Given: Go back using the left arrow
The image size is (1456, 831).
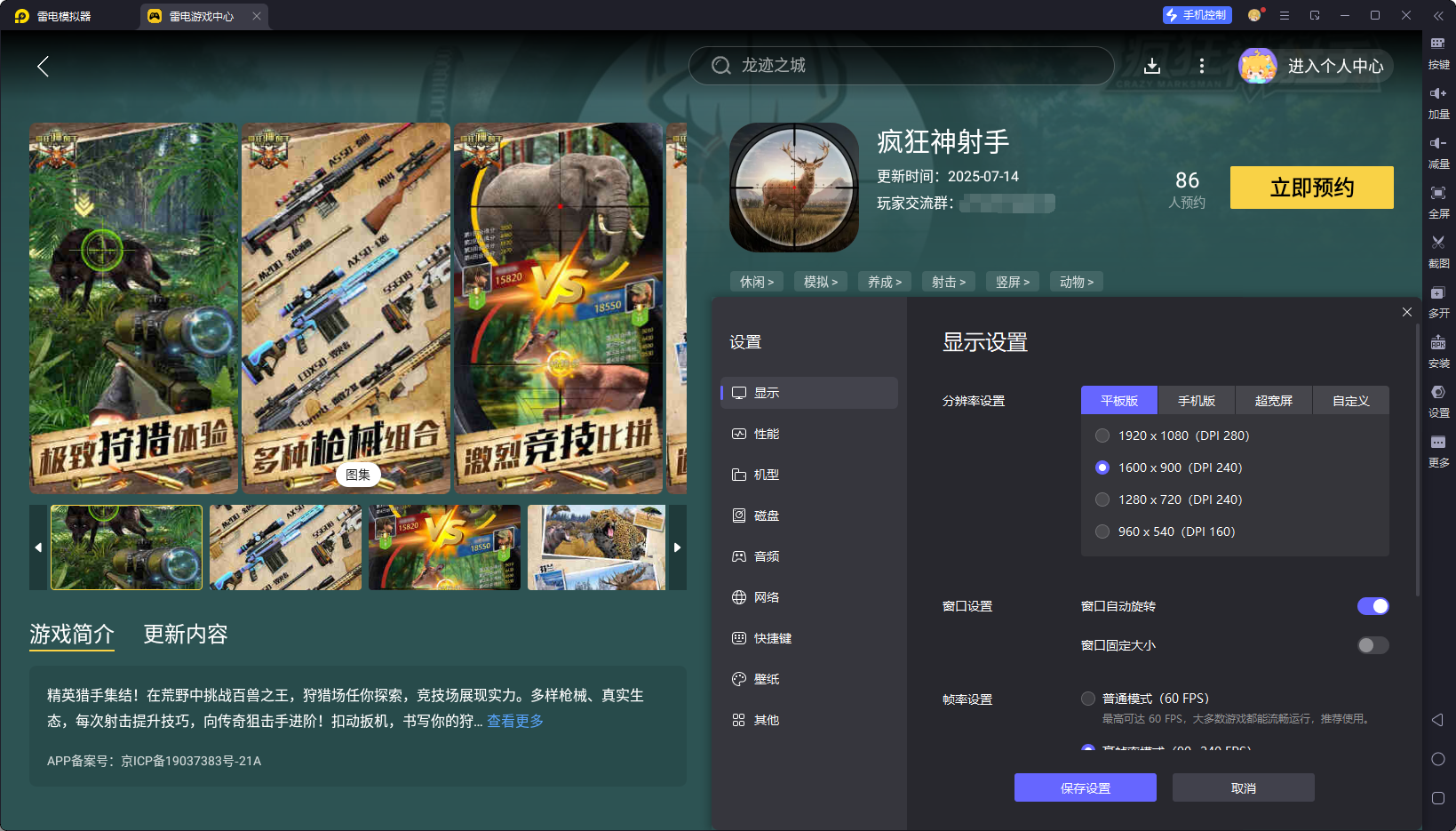Looking at the screenshot, I should pos(43,66).
